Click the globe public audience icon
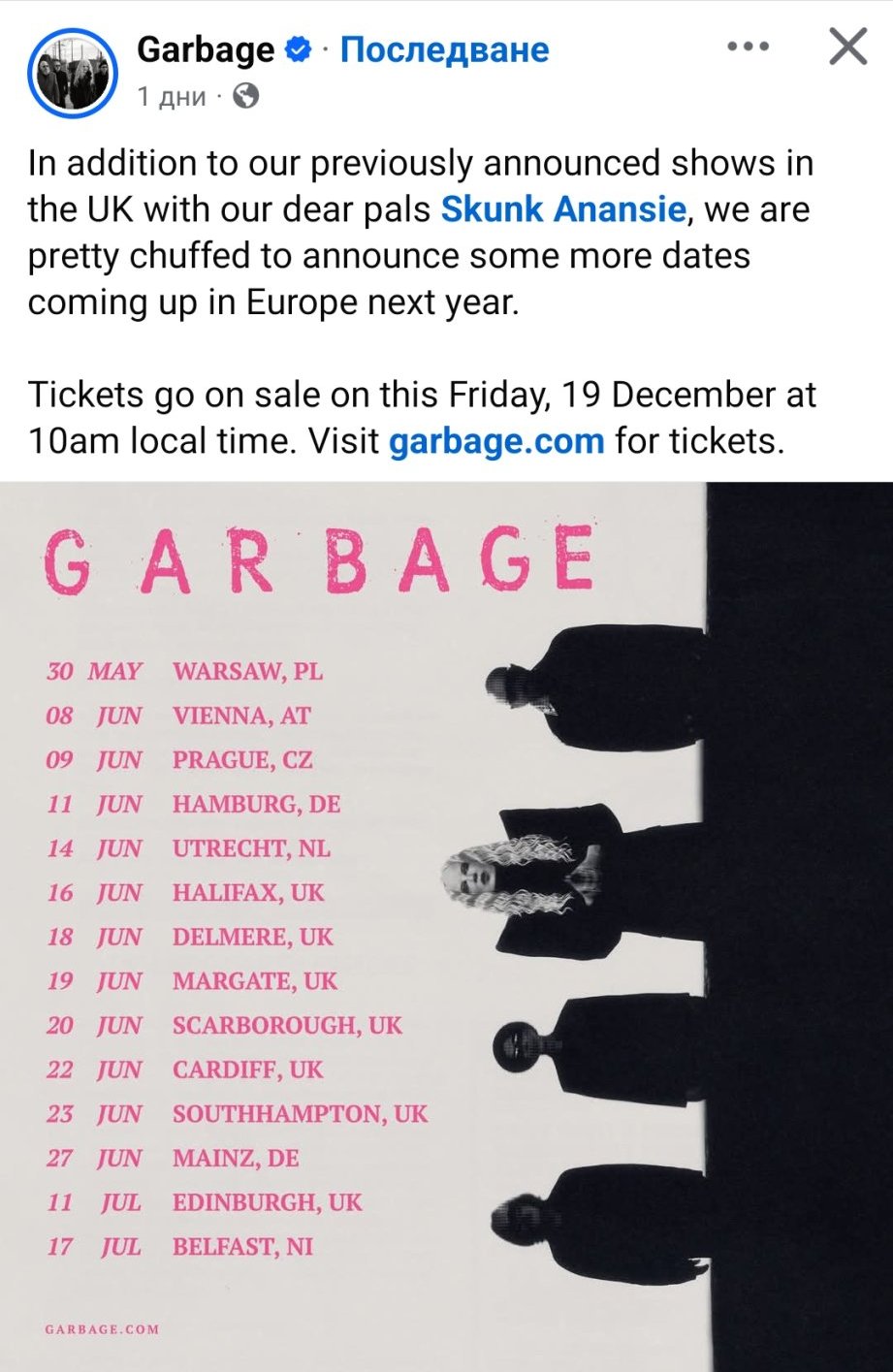Viewport: 893px width, 1372px height. (247, 96)
